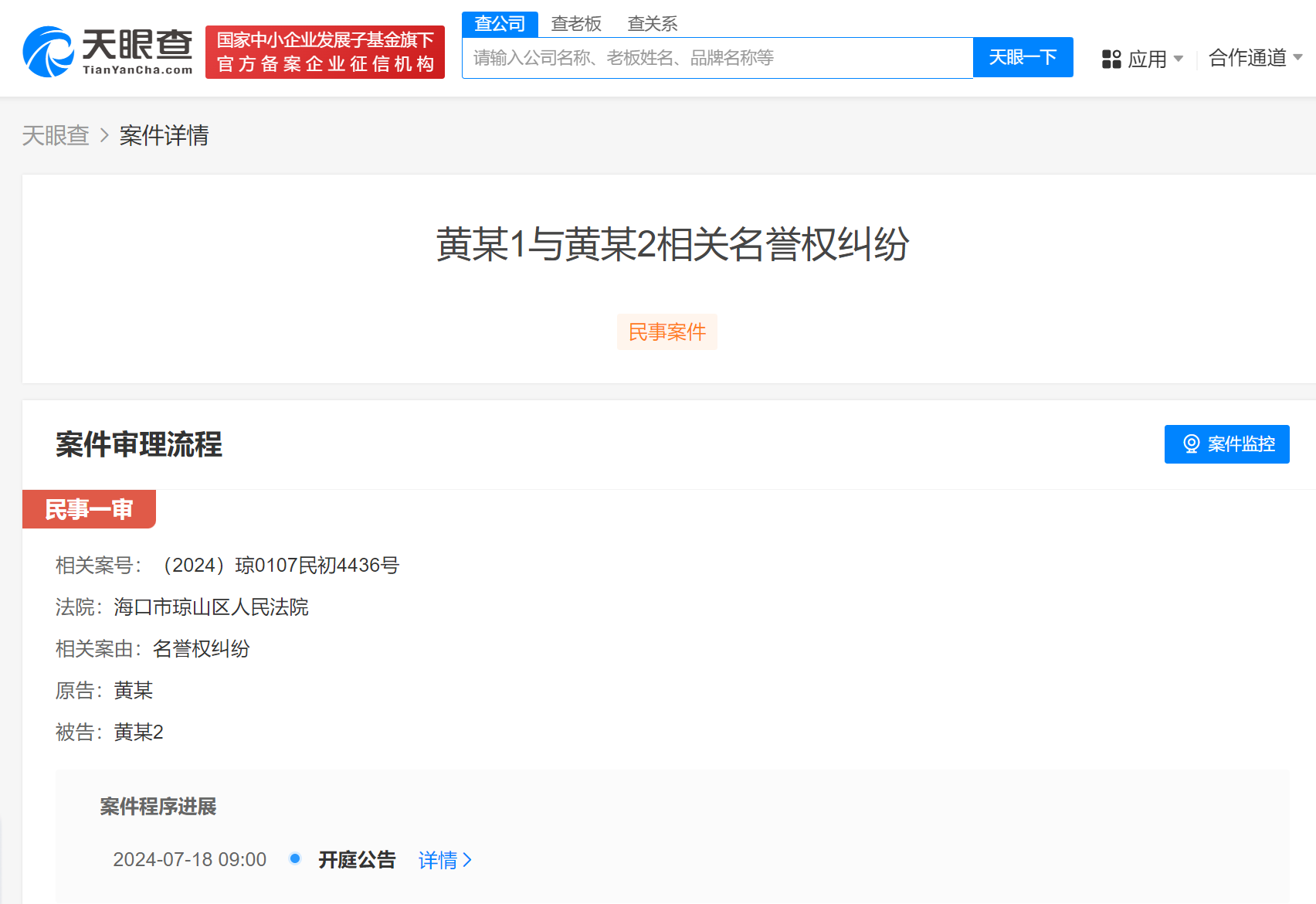Image resolution: width=1316 pixels, height=904 pixels.
Task: Click the chevron arrow after 详情 link
Action: point(468,860)
